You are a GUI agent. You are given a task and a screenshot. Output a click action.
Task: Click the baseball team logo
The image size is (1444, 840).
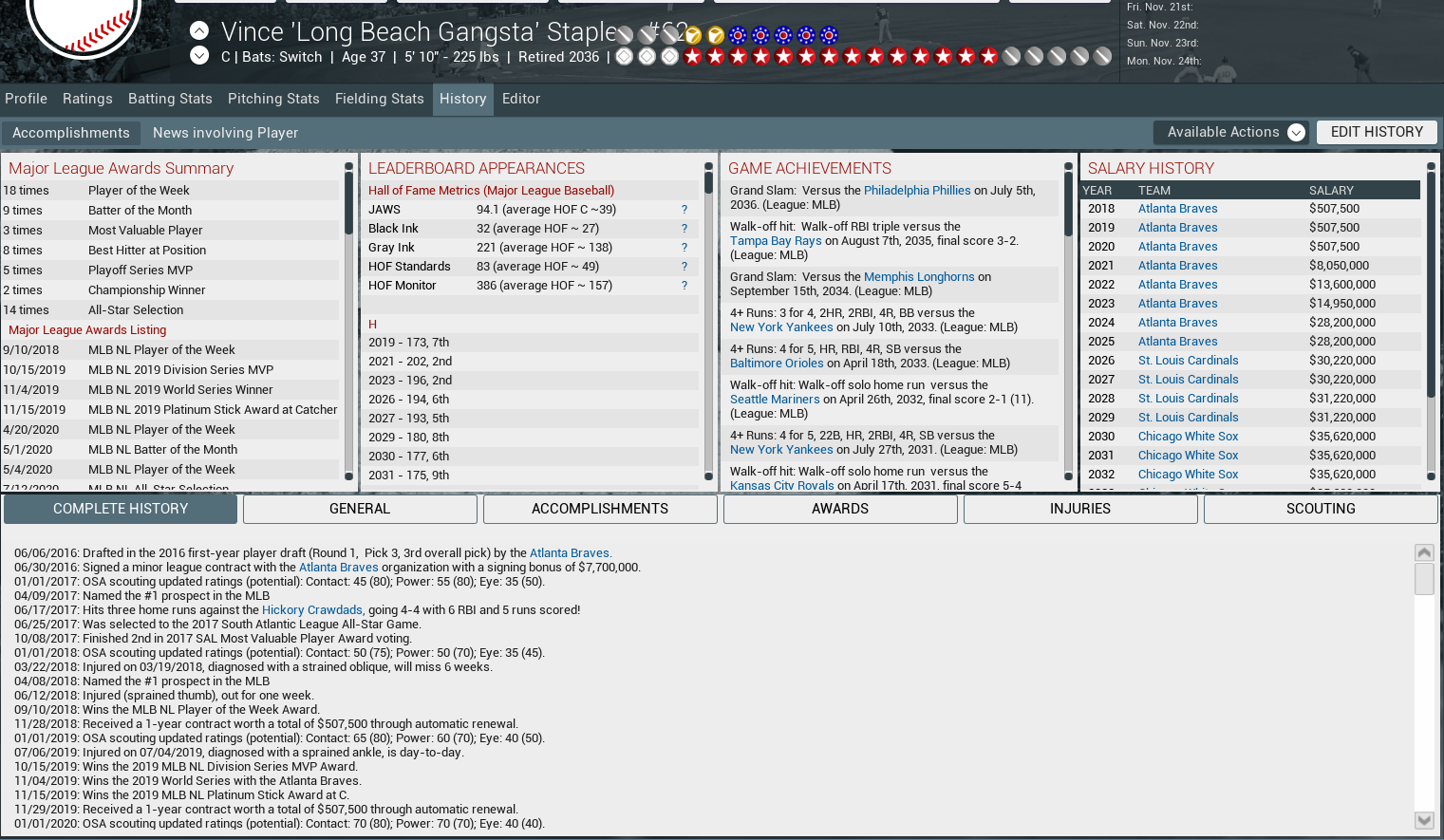click(x=84, y=21)
